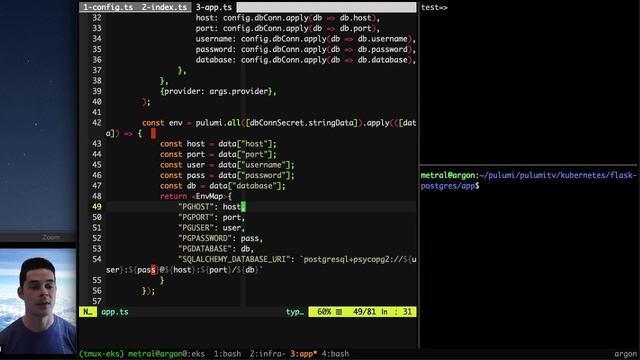Switch to tmux window 1:bash
Viewport: 640px width, 360px height.
pos(227,353)
